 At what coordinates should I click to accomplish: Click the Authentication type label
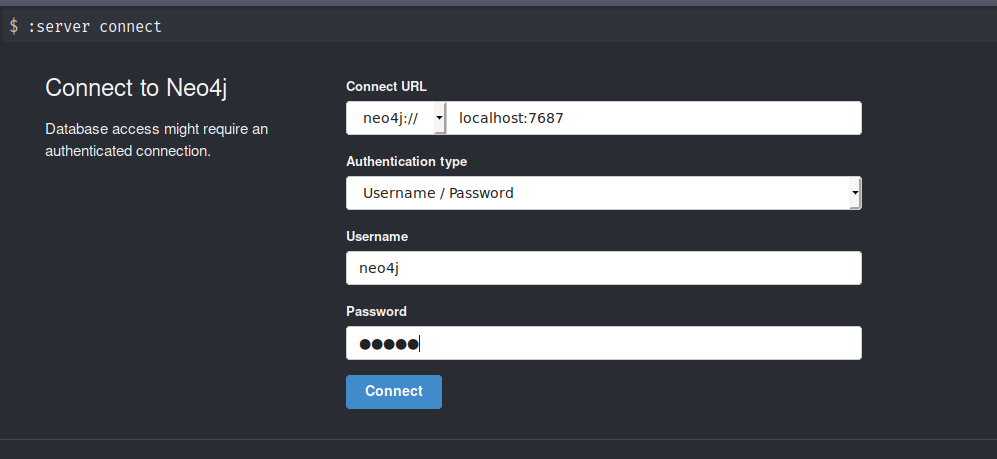click(x=406, y=161)
